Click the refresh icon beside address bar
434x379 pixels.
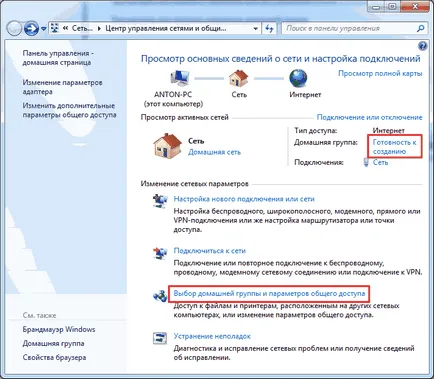269,29
